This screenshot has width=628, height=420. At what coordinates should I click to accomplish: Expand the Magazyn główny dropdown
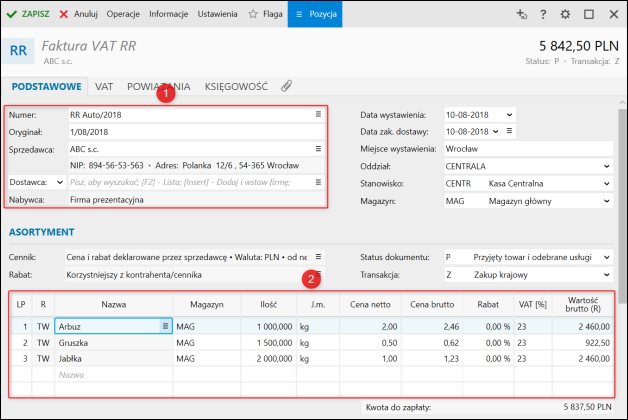coord(606,201)
